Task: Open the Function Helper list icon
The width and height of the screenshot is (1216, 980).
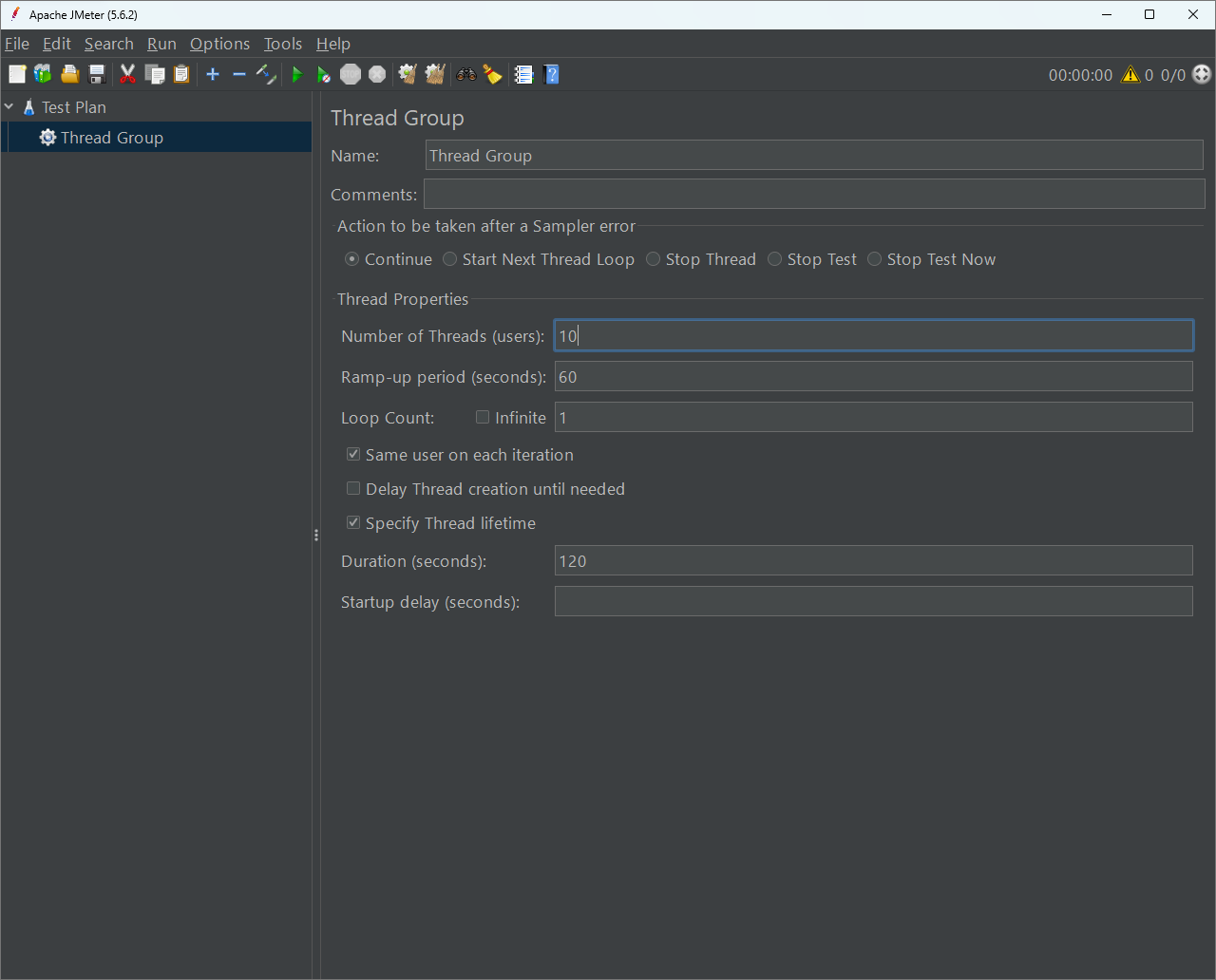Action: 523,74
